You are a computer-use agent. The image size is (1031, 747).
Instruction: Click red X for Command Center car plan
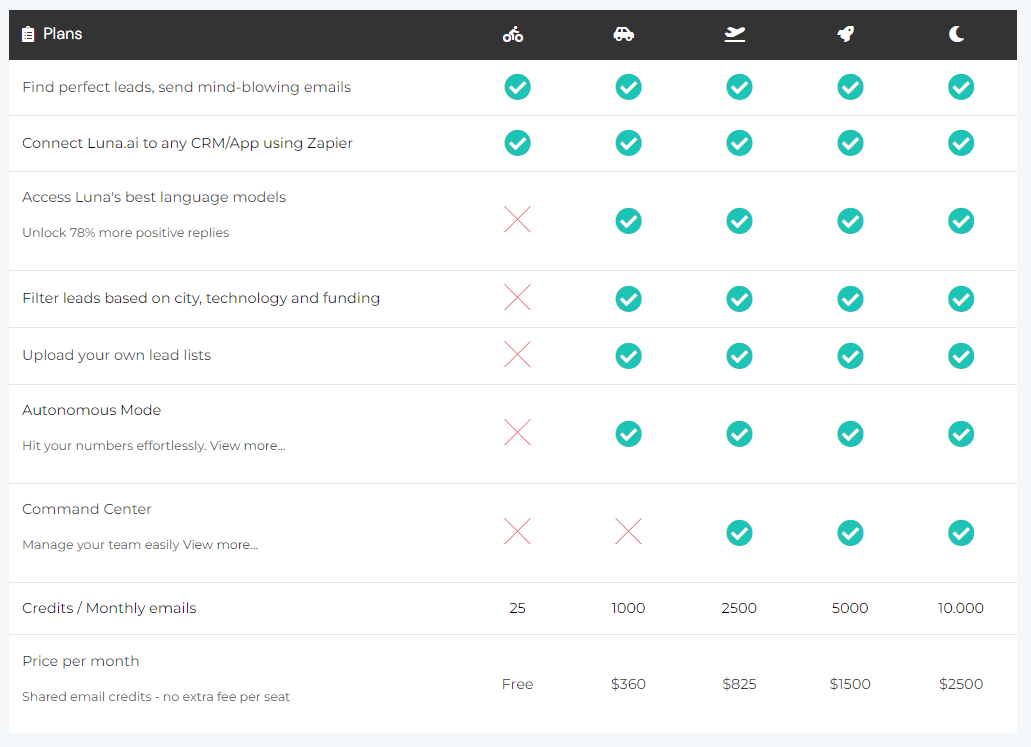tap(628, 532)
